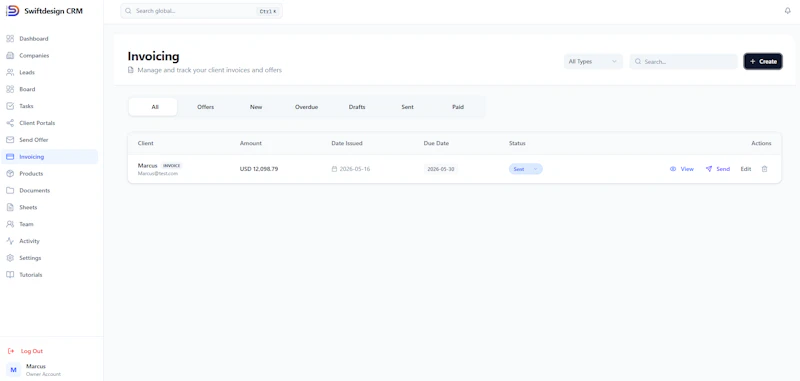Click the INVOICE badge beside Marcus
This screenshot has width=800, height=381.
coord(171,166)
